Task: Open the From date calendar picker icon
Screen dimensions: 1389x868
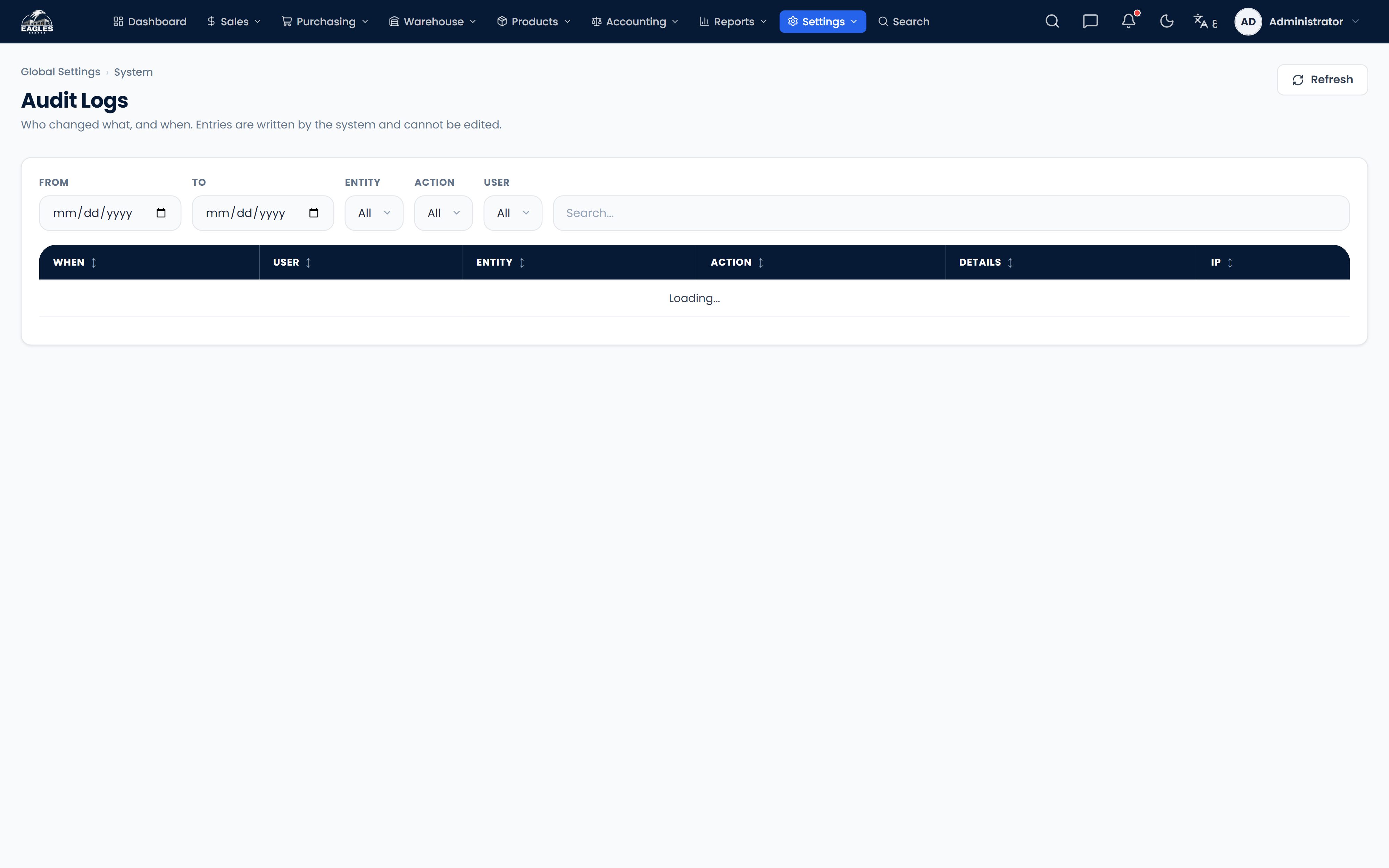Action: click(x=161, y=213)
